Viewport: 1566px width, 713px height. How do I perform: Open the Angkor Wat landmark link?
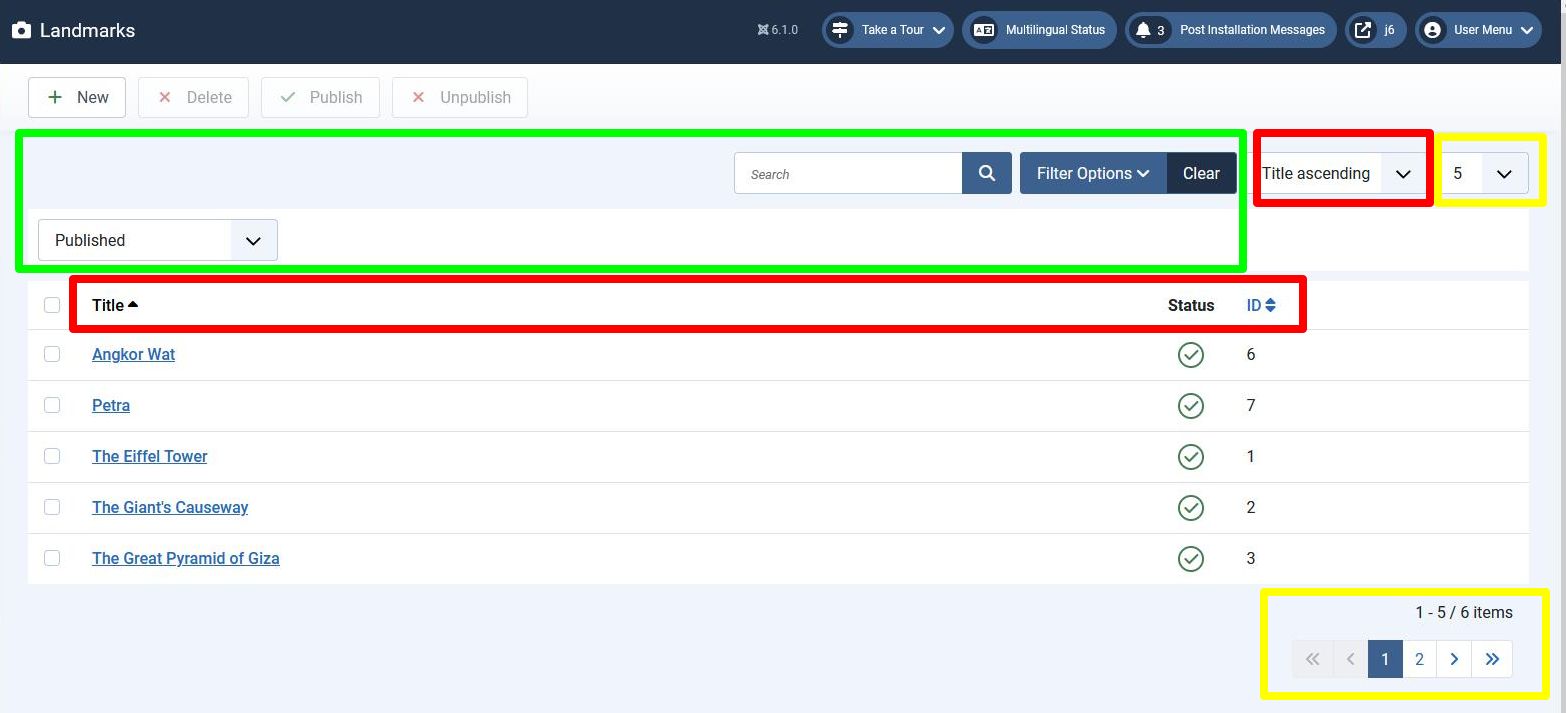coord(133,354)
